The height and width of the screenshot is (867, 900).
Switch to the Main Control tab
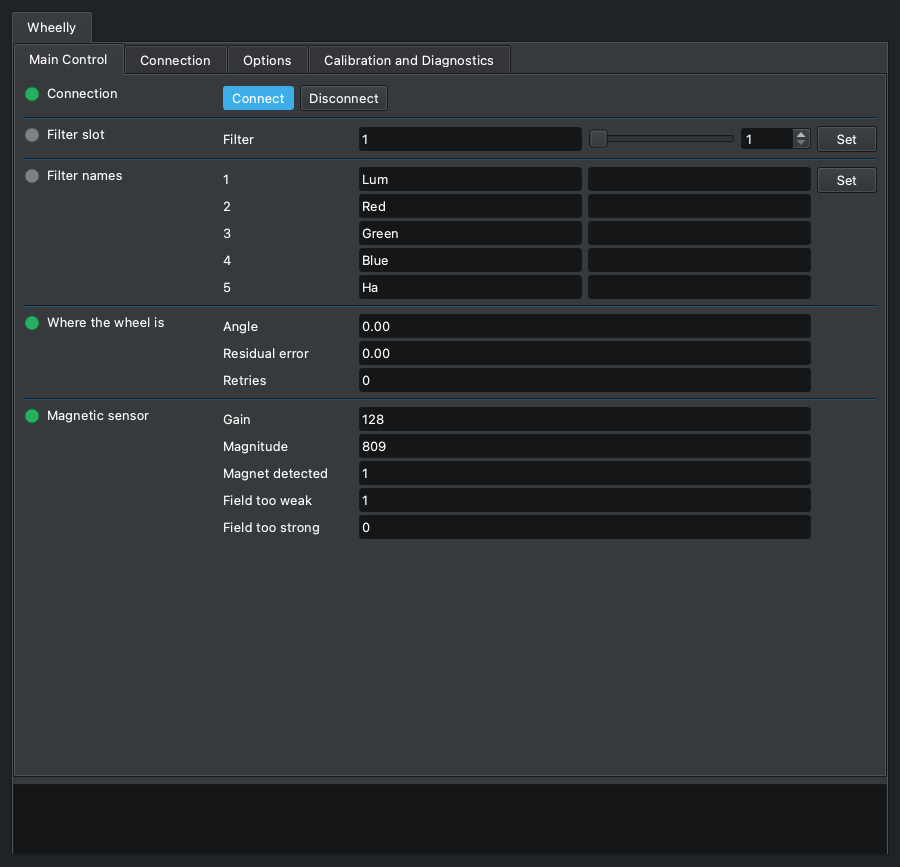click(x=68, y=60)
